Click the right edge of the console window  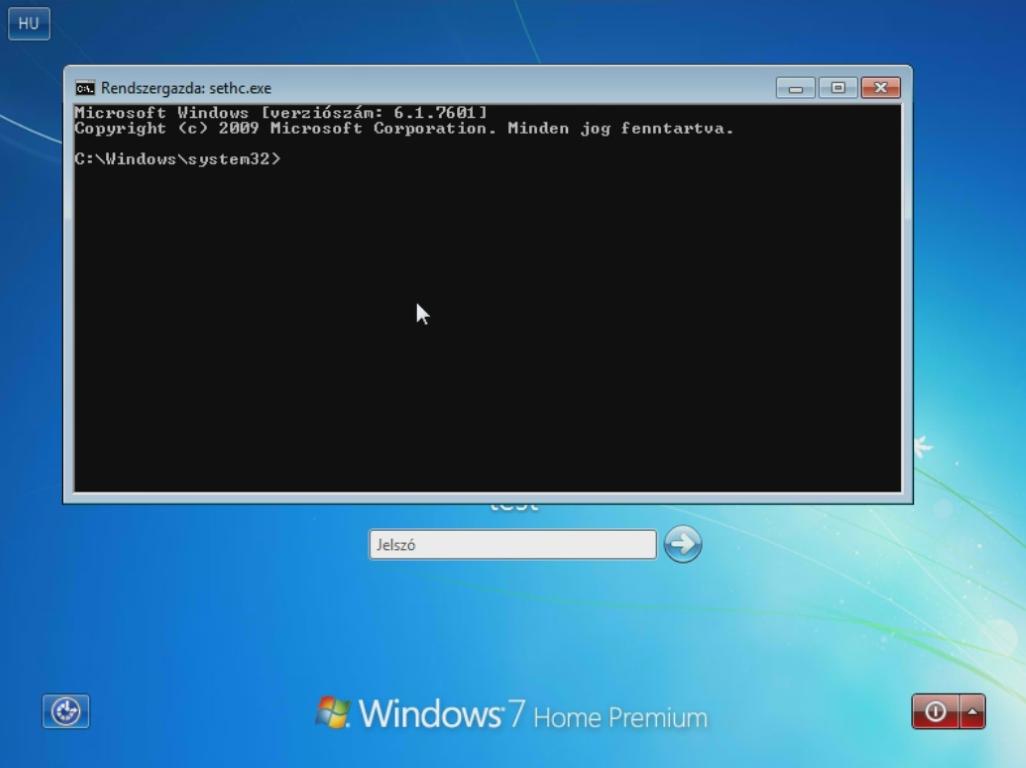(x=907, y=300)
